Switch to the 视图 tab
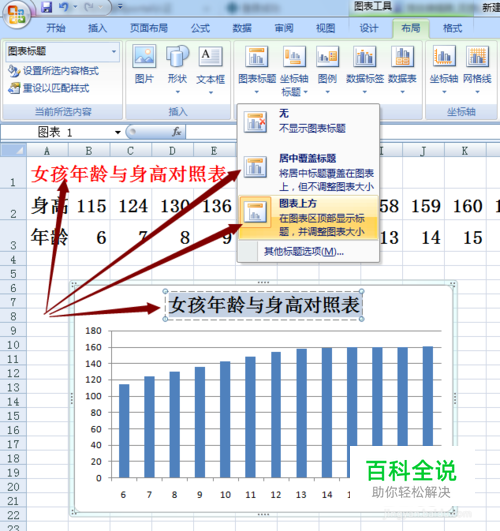 pos(326,28)
